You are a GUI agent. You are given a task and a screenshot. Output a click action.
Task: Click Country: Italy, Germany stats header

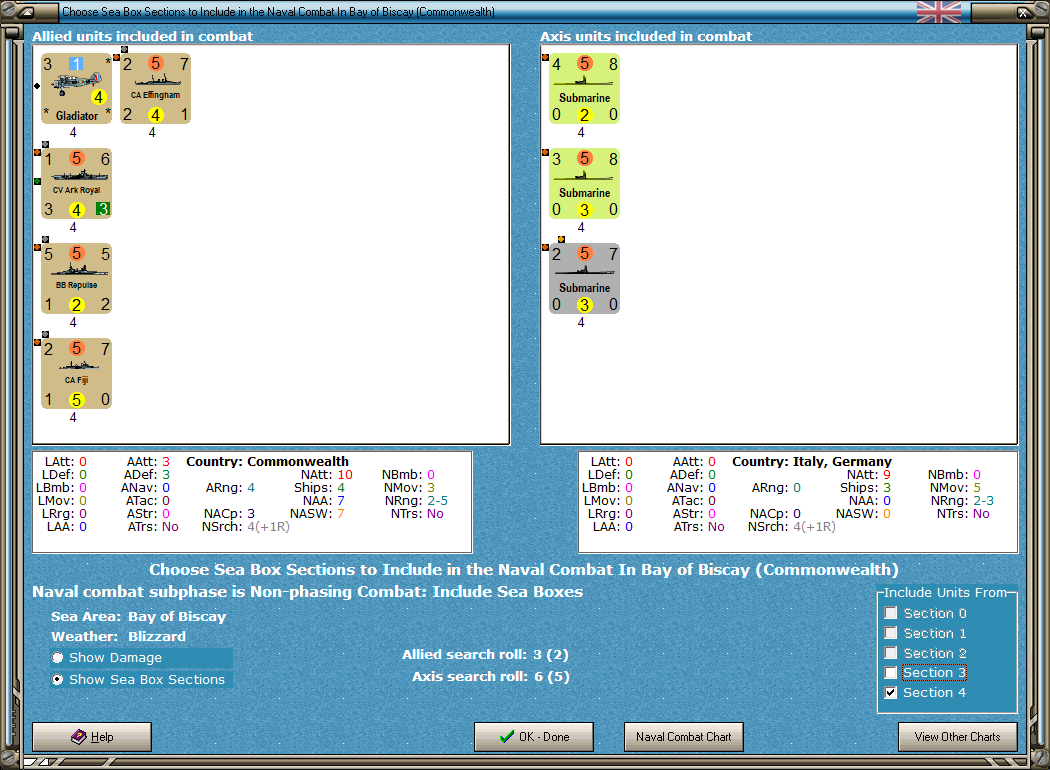tap(812, 461)
